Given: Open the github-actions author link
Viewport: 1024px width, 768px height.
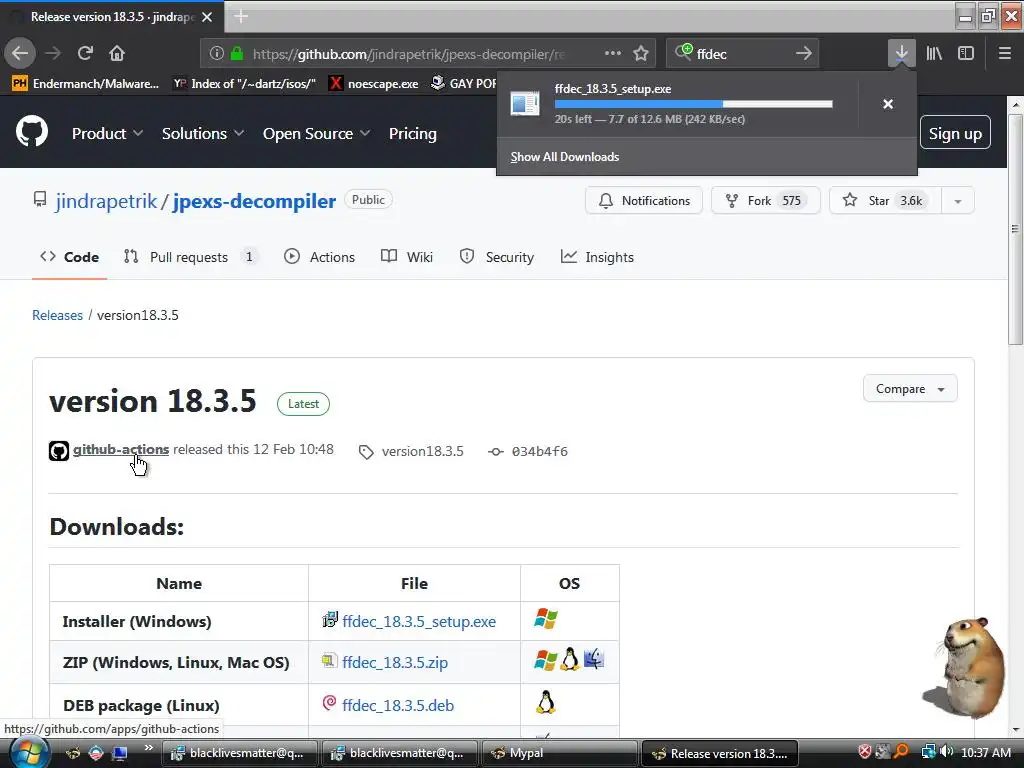Looking at the screenshot, I should pos(121,449).
